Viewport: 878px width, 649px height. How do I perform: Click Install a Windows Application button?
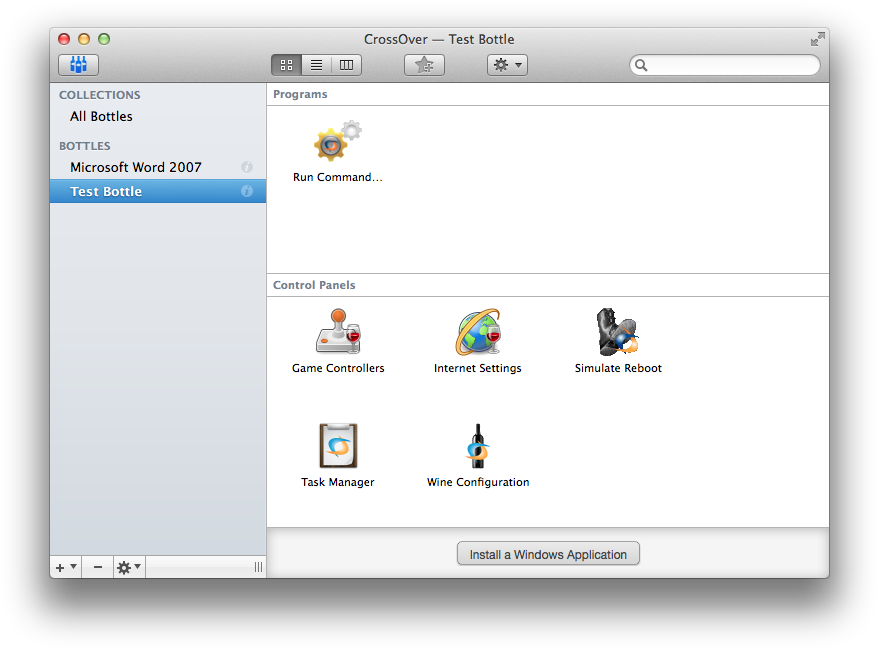(548, 554)
